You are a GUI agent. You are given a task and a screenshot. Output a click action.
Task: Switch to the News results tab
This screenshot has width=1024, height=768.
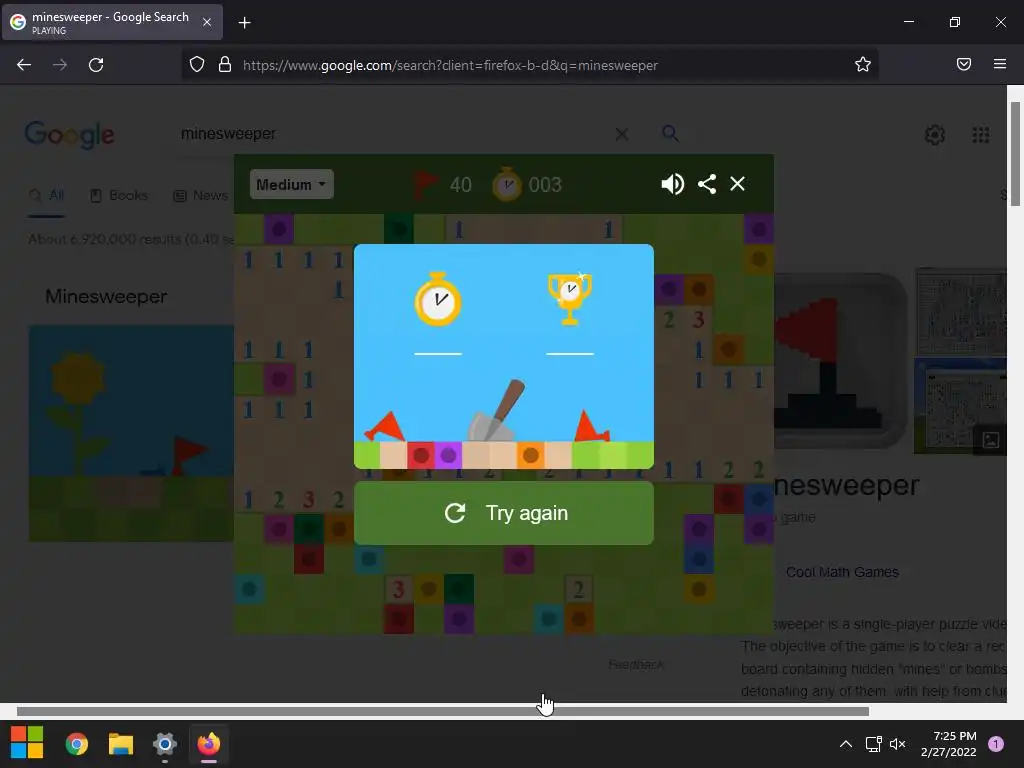click(200, 195)
